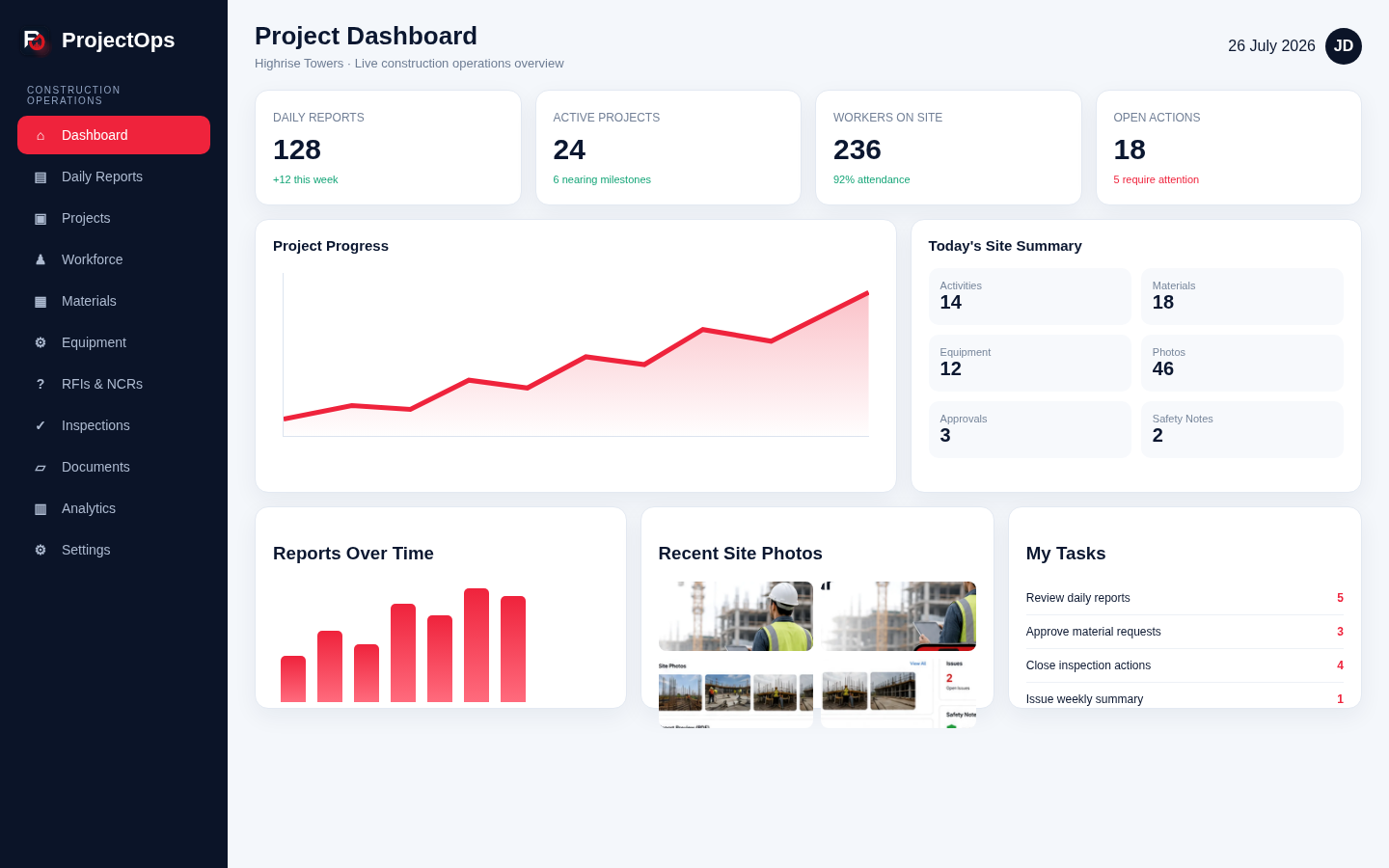Click the tallest bar in Reports Over Time
Image resolution: width=1389 pixels, height=868 pixels.
(477, 645)
